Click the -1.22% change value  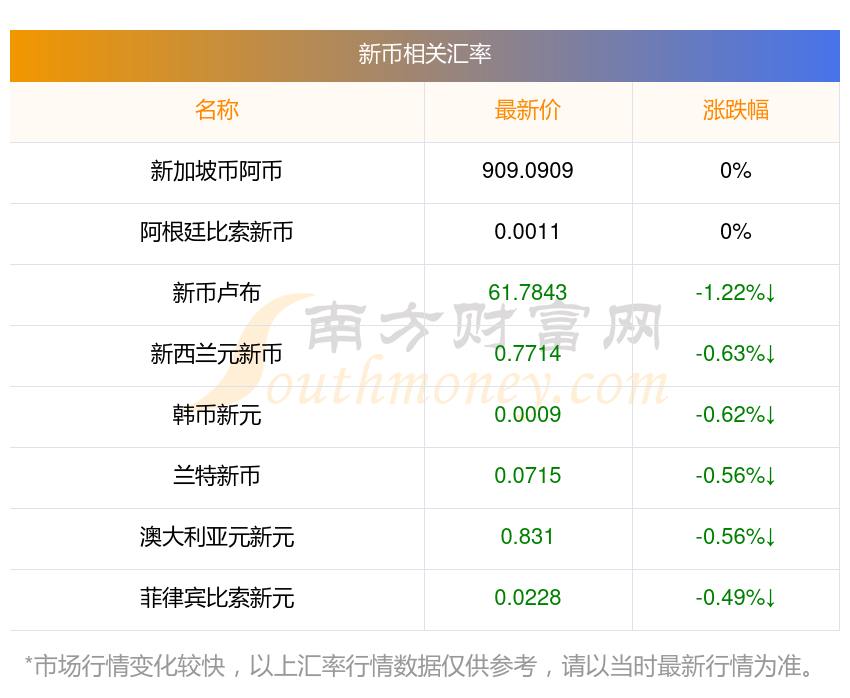click(x=736, y=293)
